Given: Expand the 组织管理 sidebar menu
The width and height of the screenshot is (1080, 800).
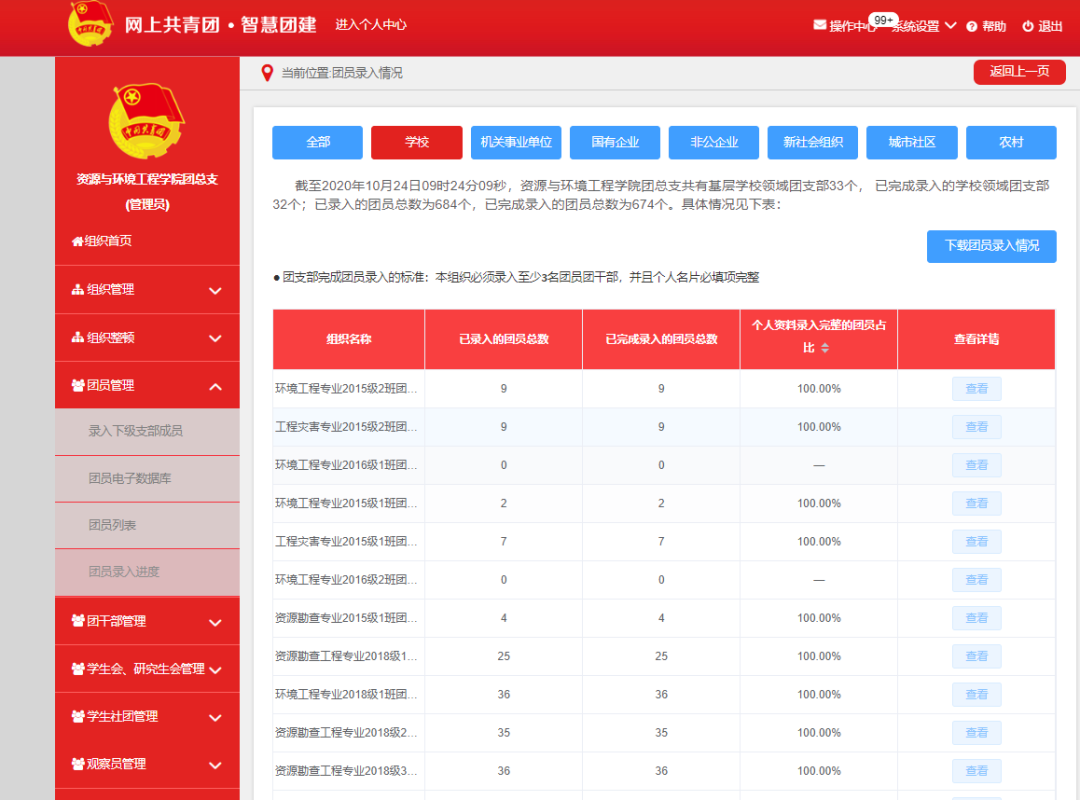Looking at the screenshot, I should point(215,290).
